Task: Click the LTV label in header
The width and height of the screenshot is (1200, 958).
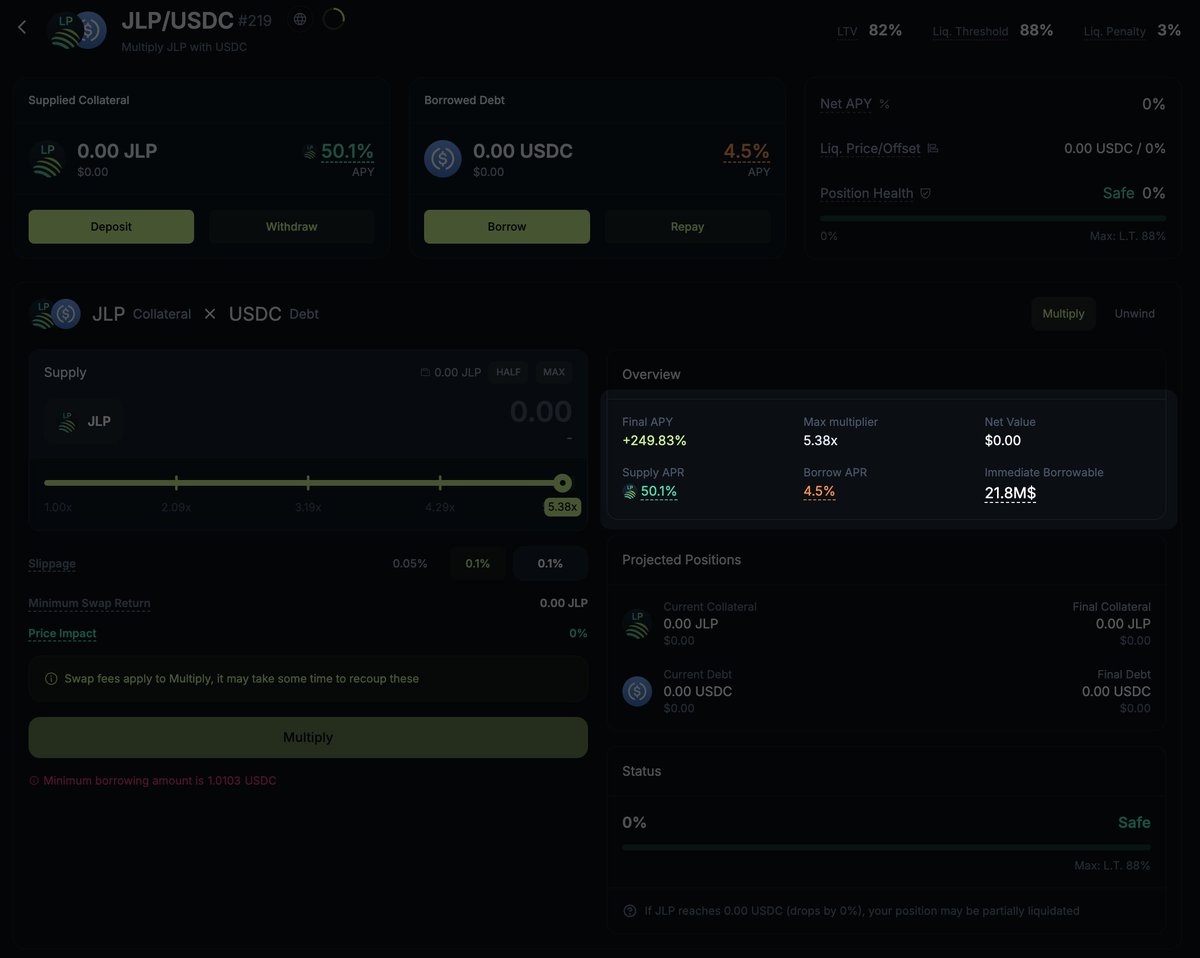Action: (x=847, y=31)
